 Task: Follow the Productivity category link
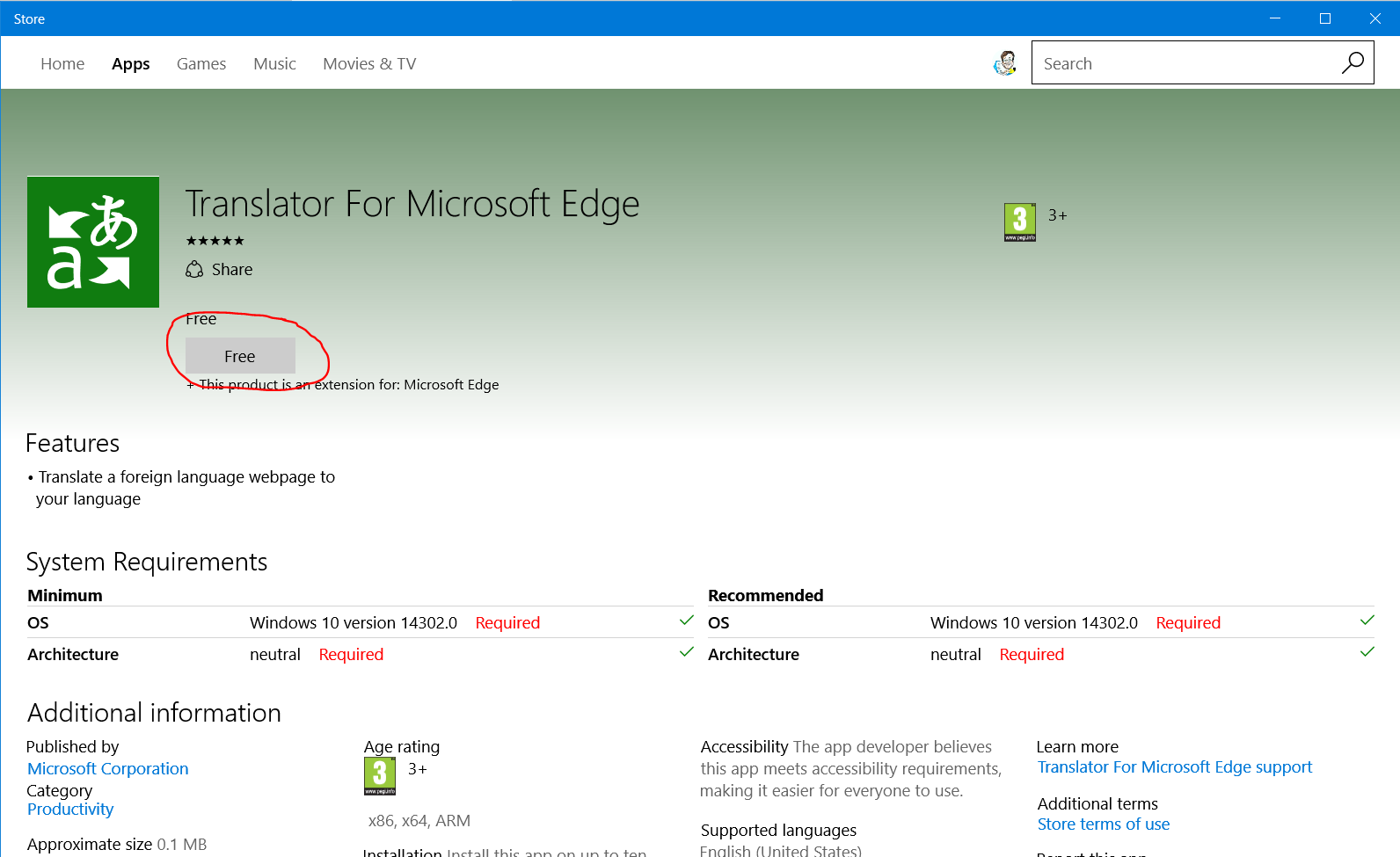point(70,810)
